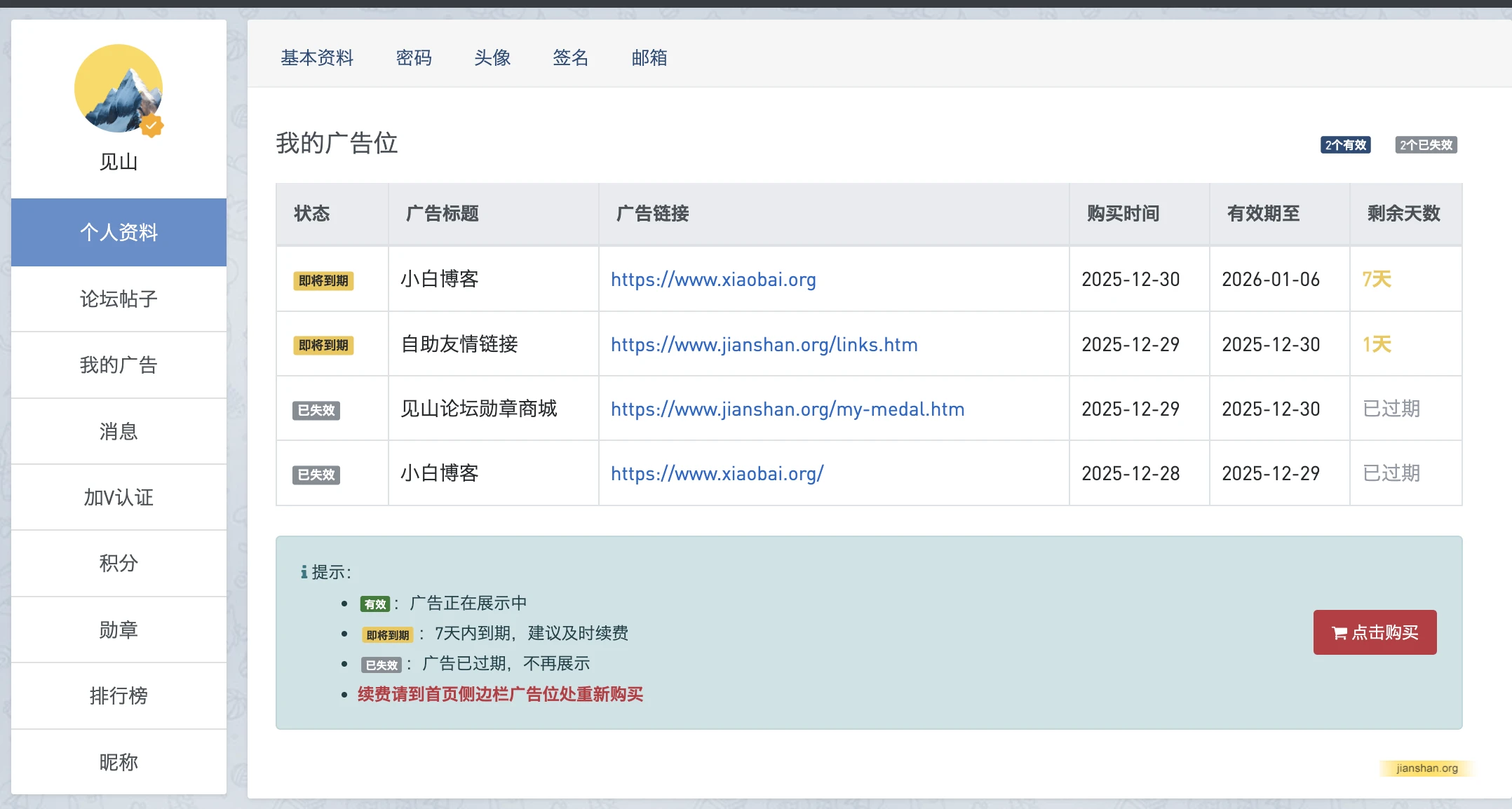1512x809 pixels.
Task: Select the 邮箱 tab
Action: 649,57
